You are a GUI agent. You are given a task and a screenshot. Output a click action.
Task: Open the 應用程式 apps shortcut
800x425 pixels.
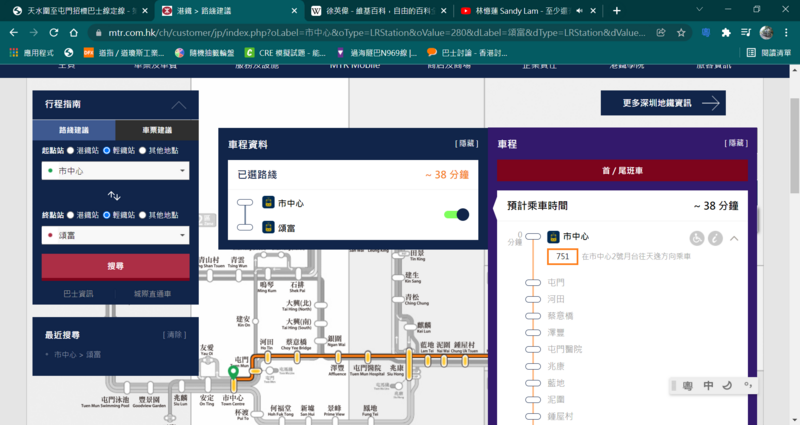point(32,53)
